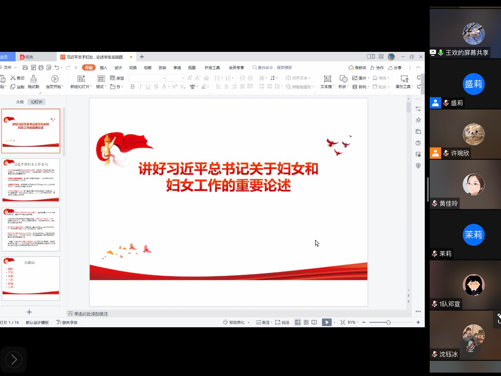Click the Redo arrow icon

(x=68, y=68)
